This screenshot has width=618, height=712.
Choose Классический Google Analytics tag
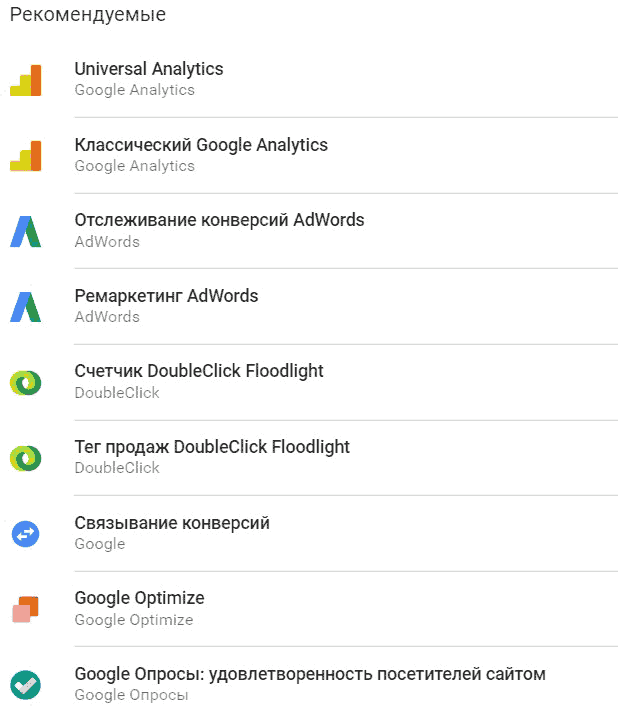(x=201, y=145)
